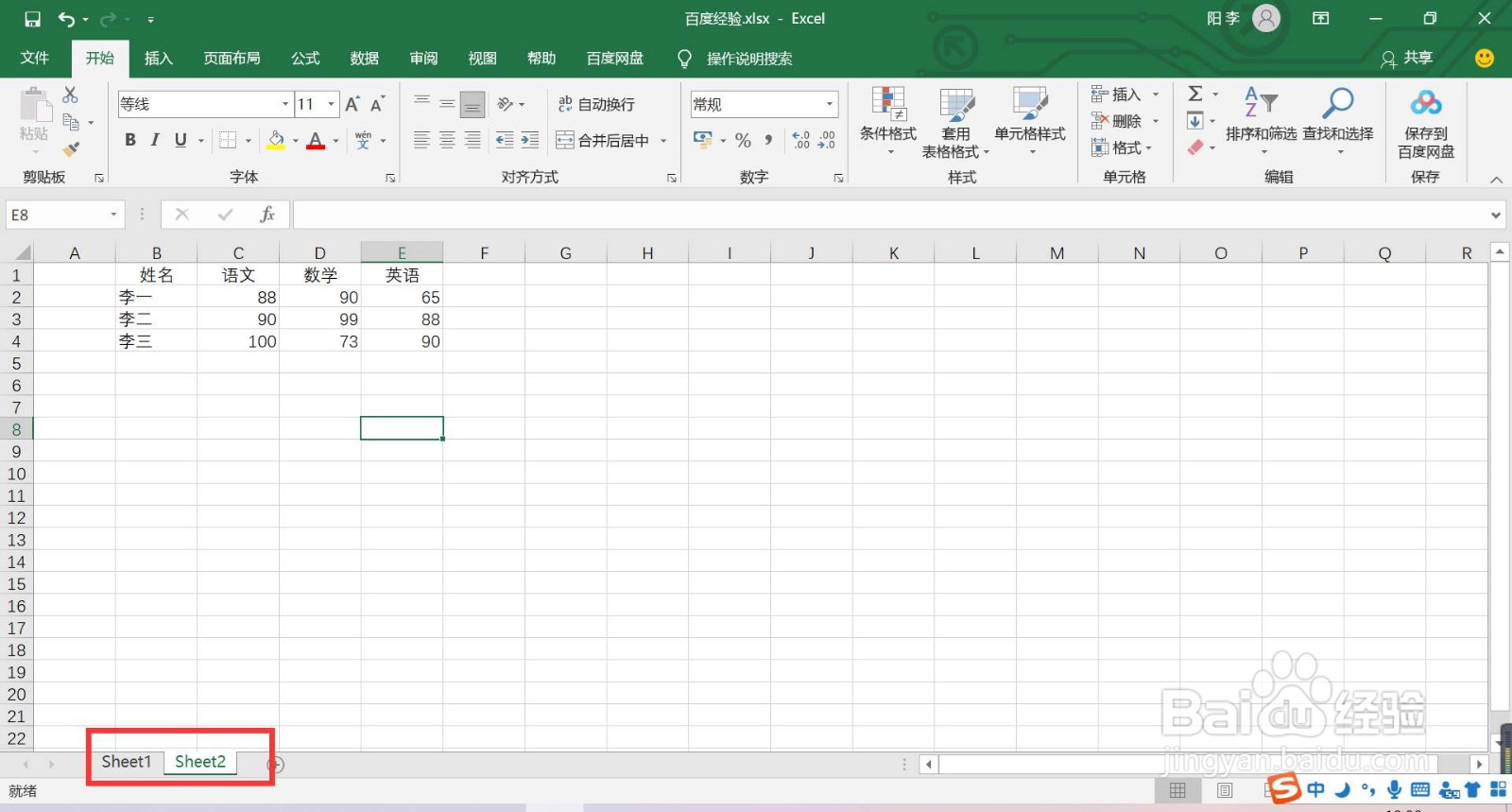This screenshot has width=1512, height=812.
Task: Switch to the 插入 (Insert) ribbon tab
Action: click(159, 59)
